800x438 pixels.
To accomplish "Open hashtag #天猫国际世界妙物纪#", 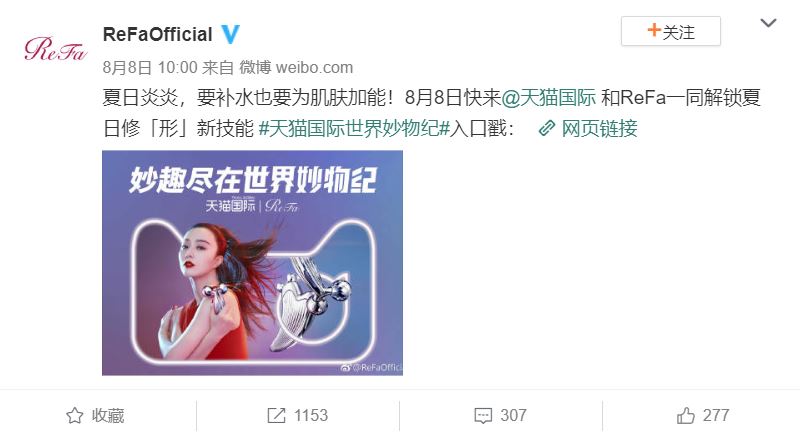I will [355, 128].
